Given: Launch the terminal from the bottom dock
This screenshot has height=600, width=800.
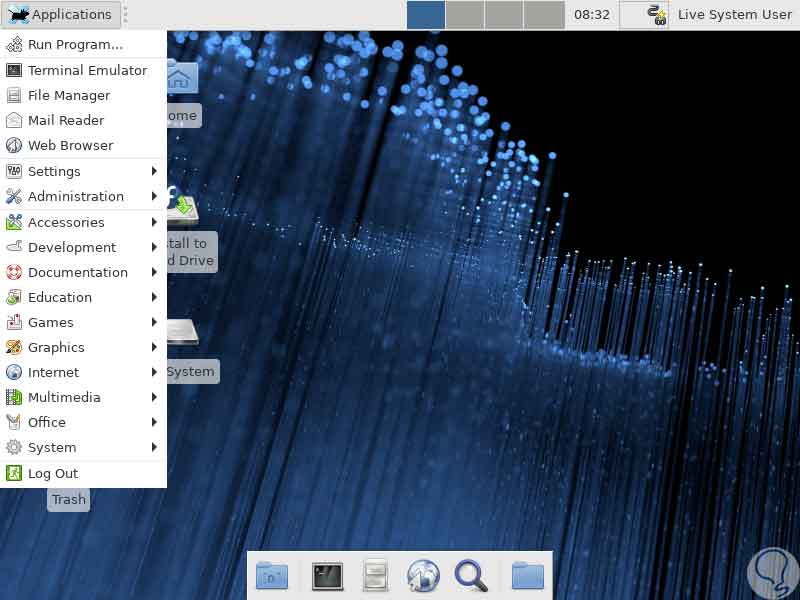Looking at the screenshot, I should click(x=327, y=576).
